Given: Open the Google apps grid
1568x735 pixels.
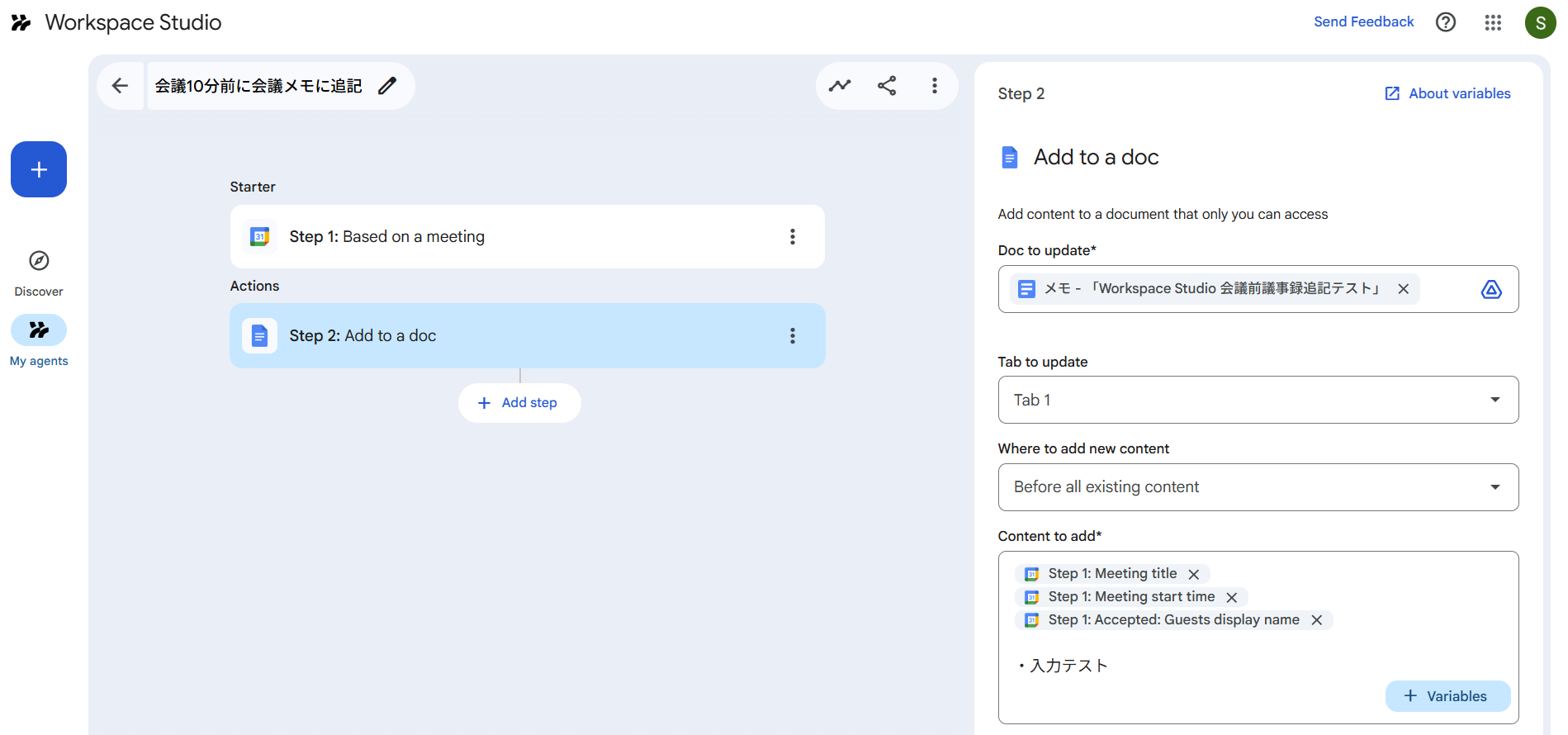Looking at the screenshot, I should pyautogui.click(x=1493, y=22).
